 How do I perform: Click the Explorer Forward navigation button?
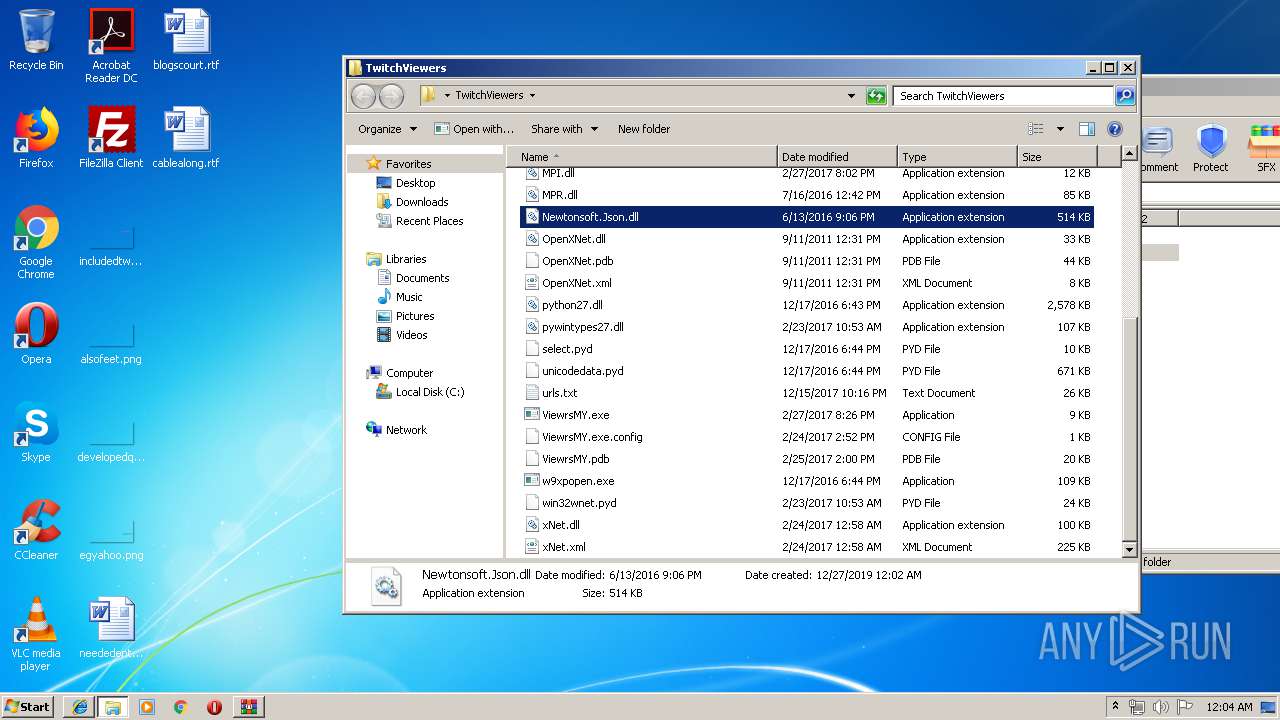[x=391, y=96]
